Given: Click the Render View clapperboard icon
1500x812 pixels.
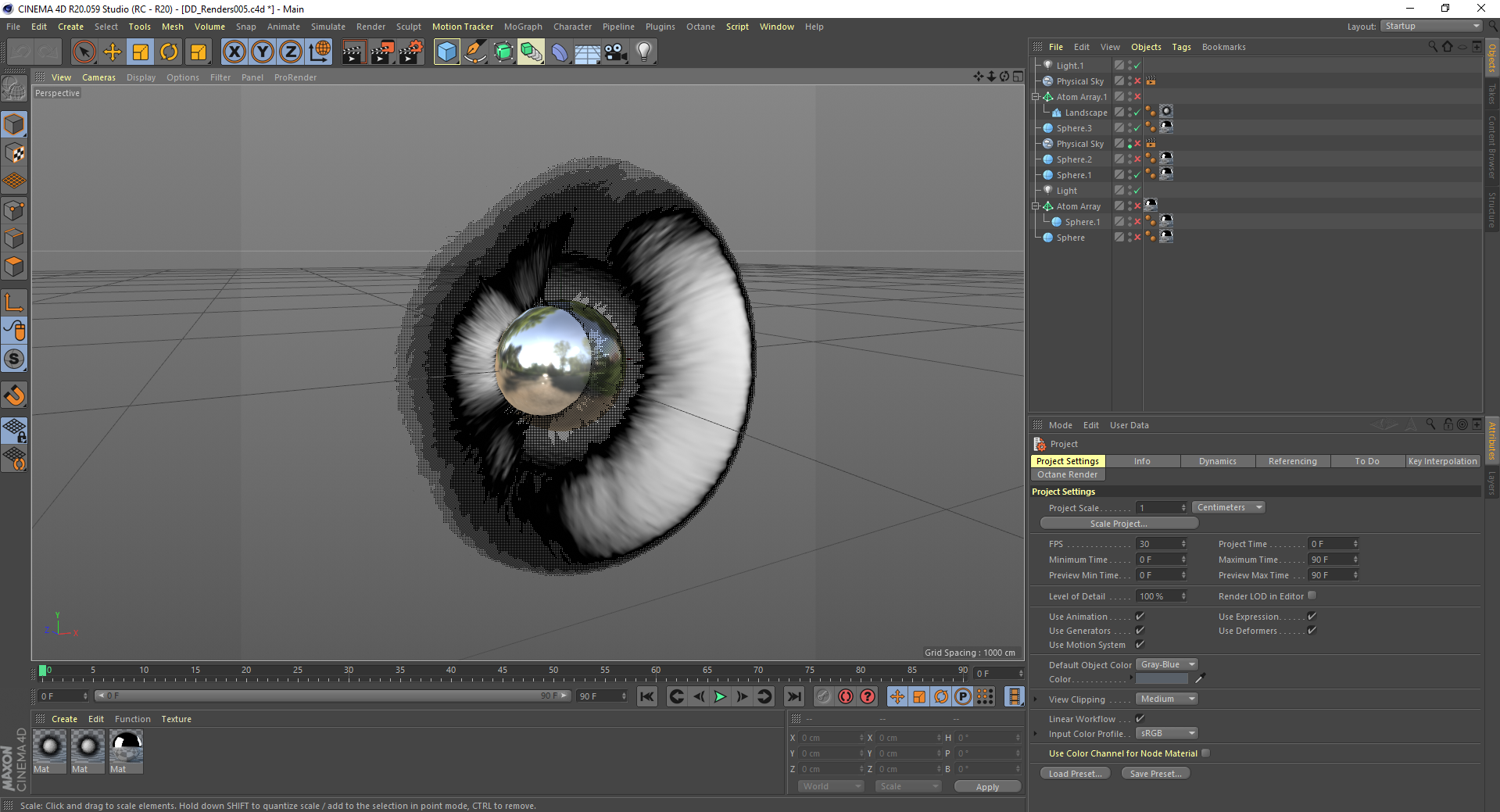Looking at the screenshot, I should 353,52.
